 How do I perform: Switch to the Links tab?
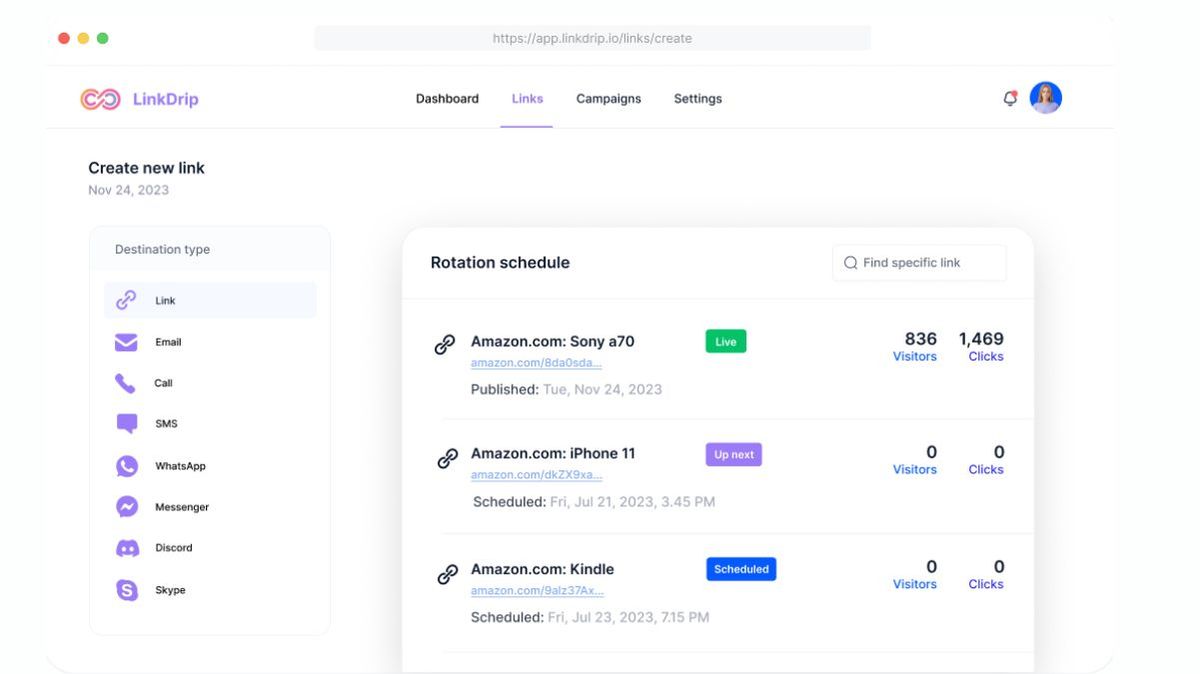[x=527, y=99]
